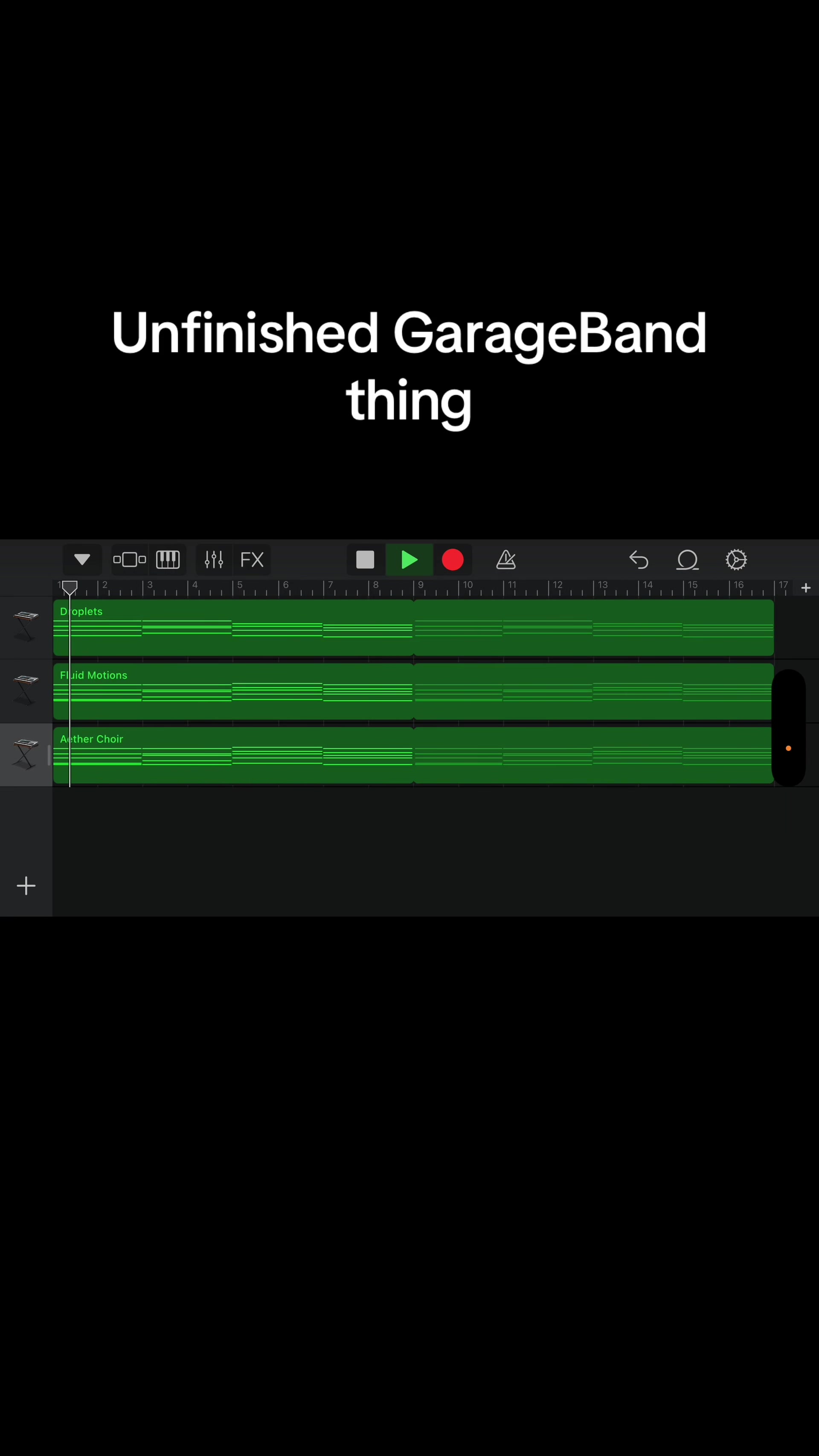The width and height of the screenshot is (819, 1456).
Task: Open the navigation dropdown triangle
Action: tap(82, 559)
